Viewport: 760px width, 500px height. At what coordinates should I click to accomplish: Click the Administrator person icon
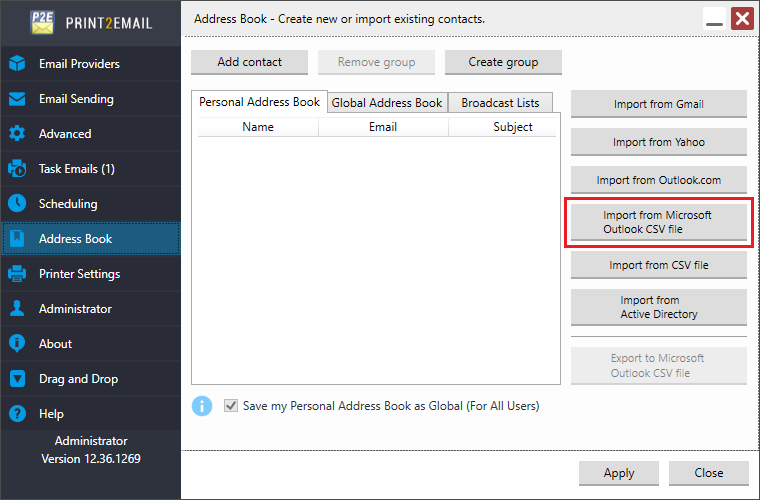[x=17, y=309]
